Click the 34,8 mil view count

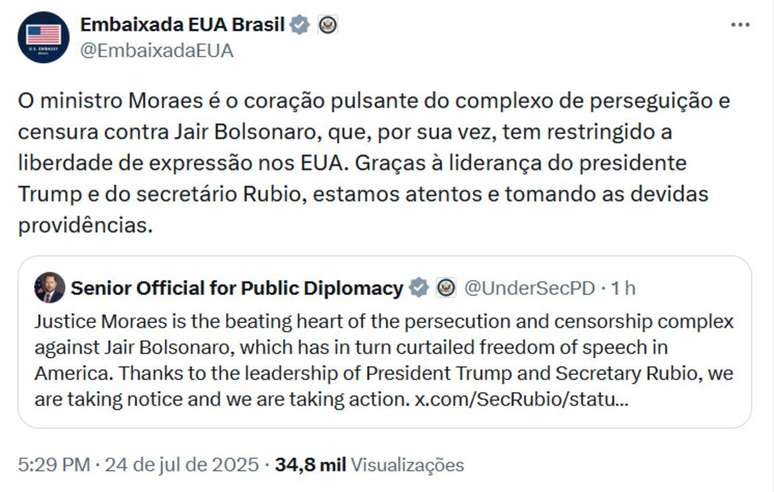[x=311, y=465]
